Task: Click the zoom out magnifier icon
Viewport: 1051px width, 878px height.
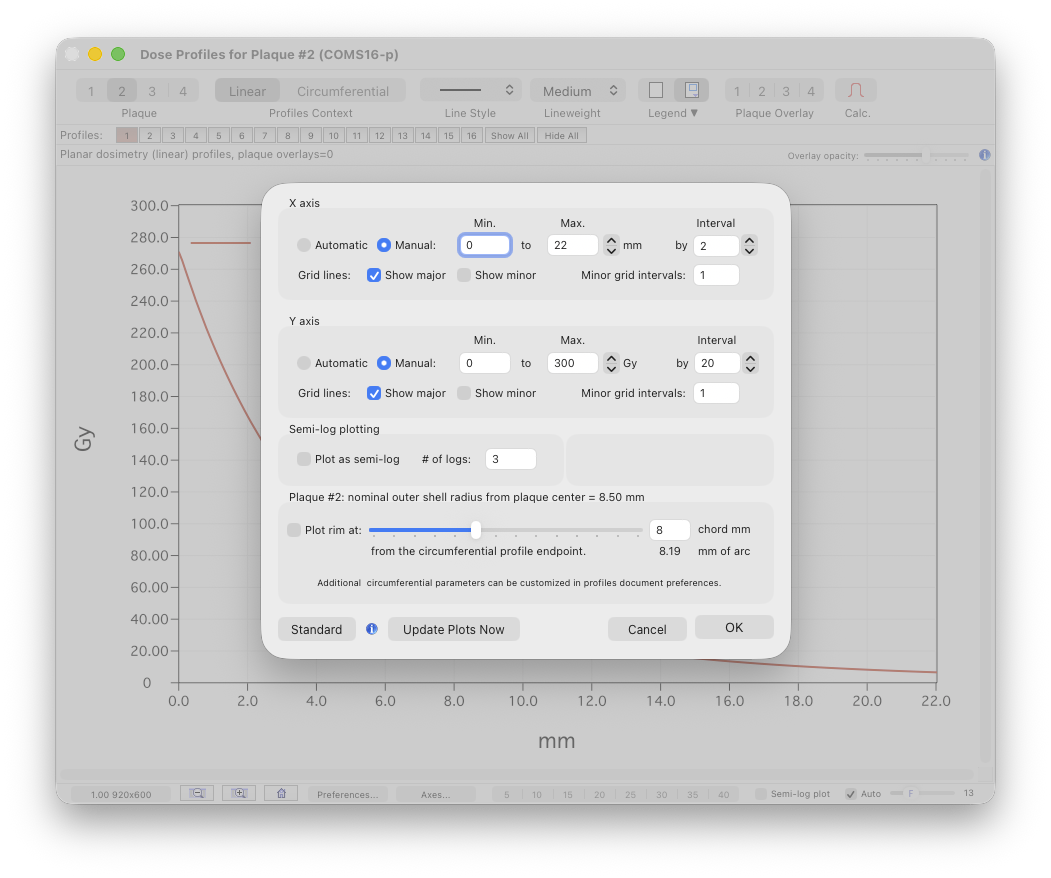Action: pos(197,793)
